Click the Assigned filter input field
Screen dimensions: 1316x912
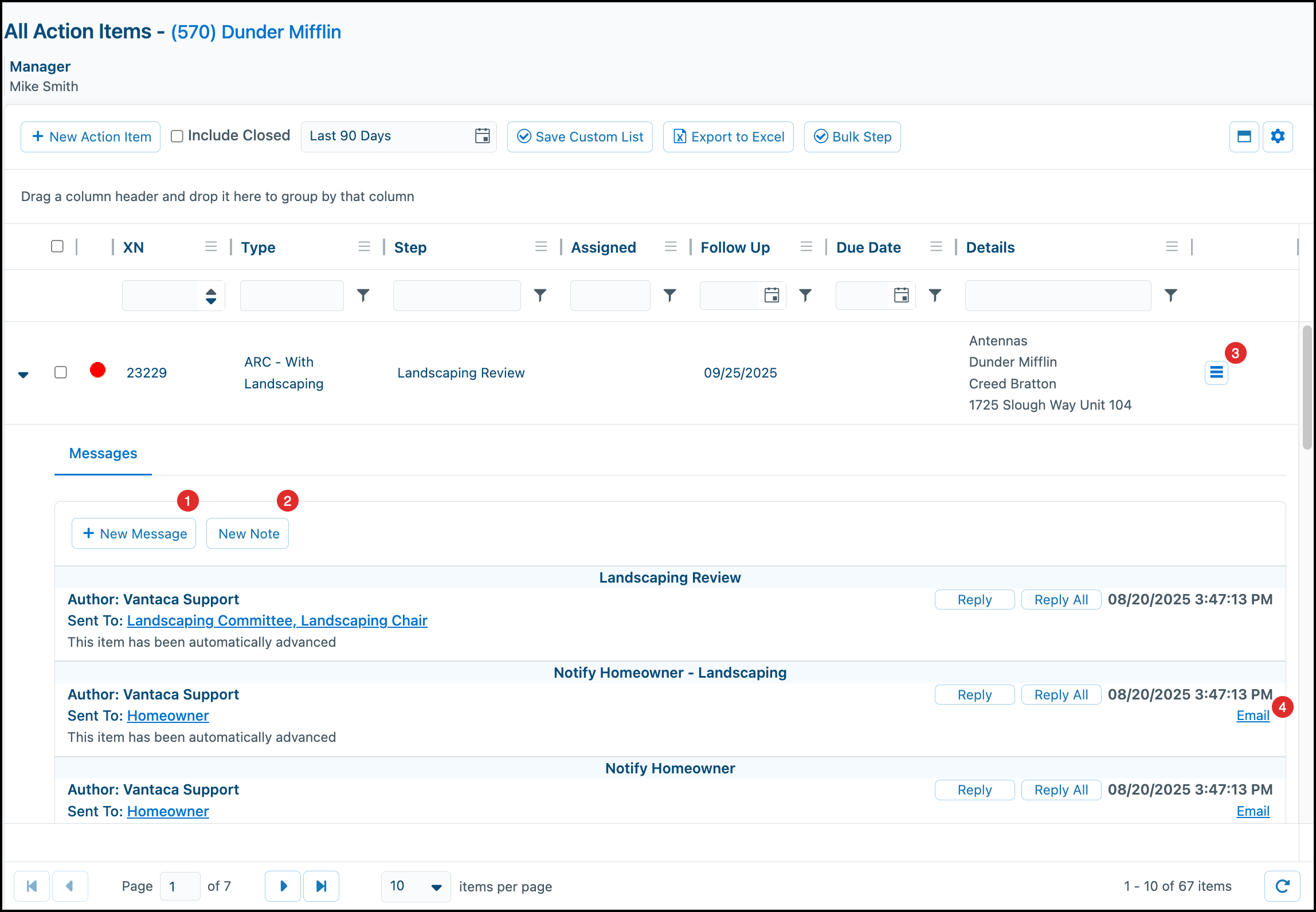pos(610,296)
